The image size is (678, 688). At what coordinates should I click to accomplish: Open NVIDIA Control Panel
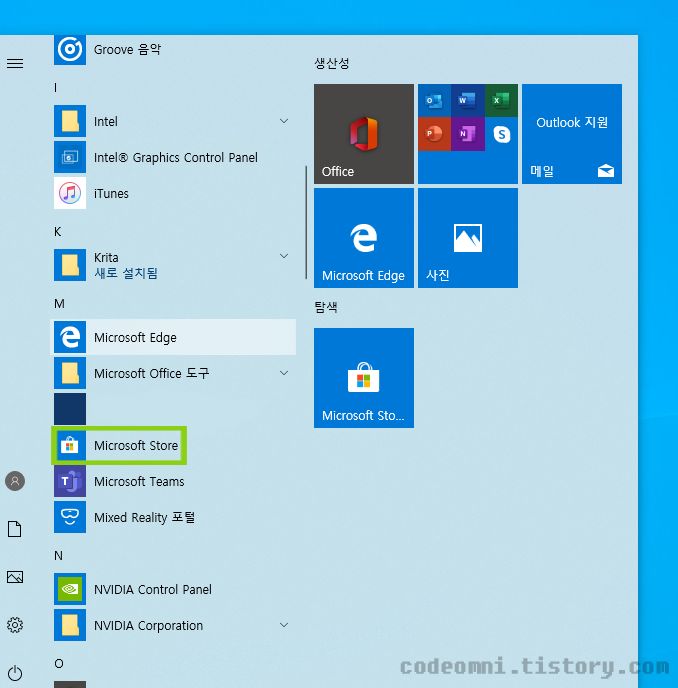coord(175,589)
